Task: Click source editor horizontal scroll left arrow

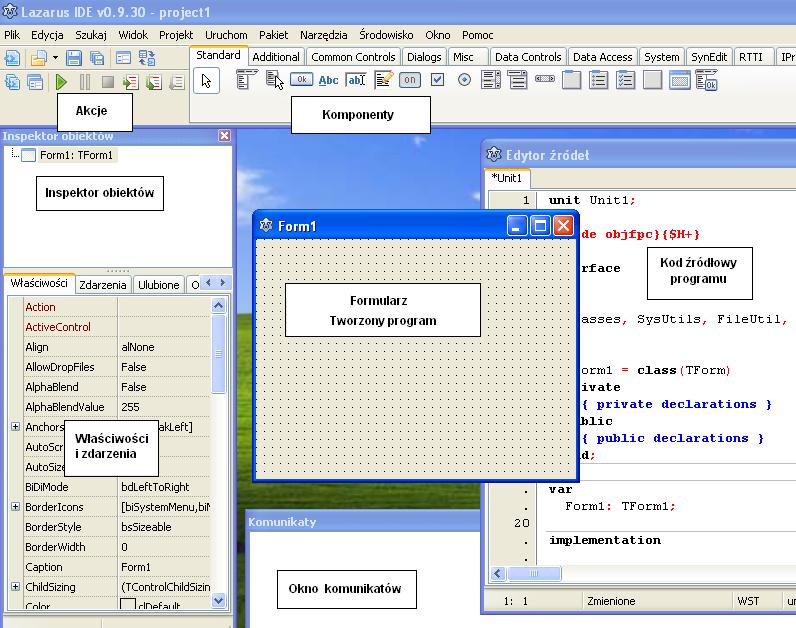Action: click(x=498, y=574)
